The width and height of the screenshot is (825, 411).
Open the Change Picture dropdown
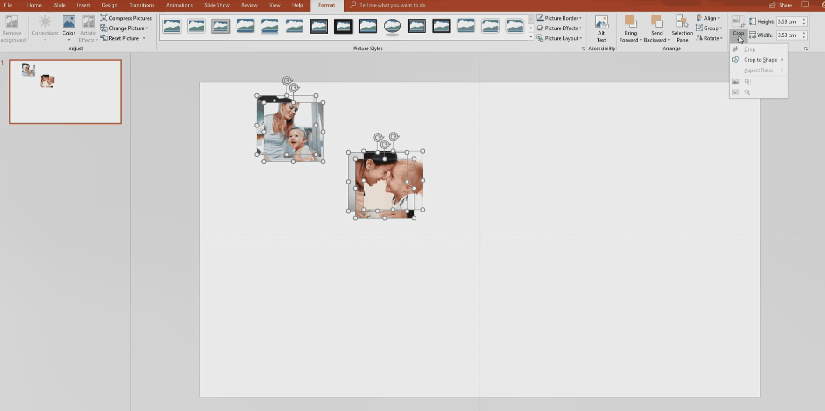(124, 28)
